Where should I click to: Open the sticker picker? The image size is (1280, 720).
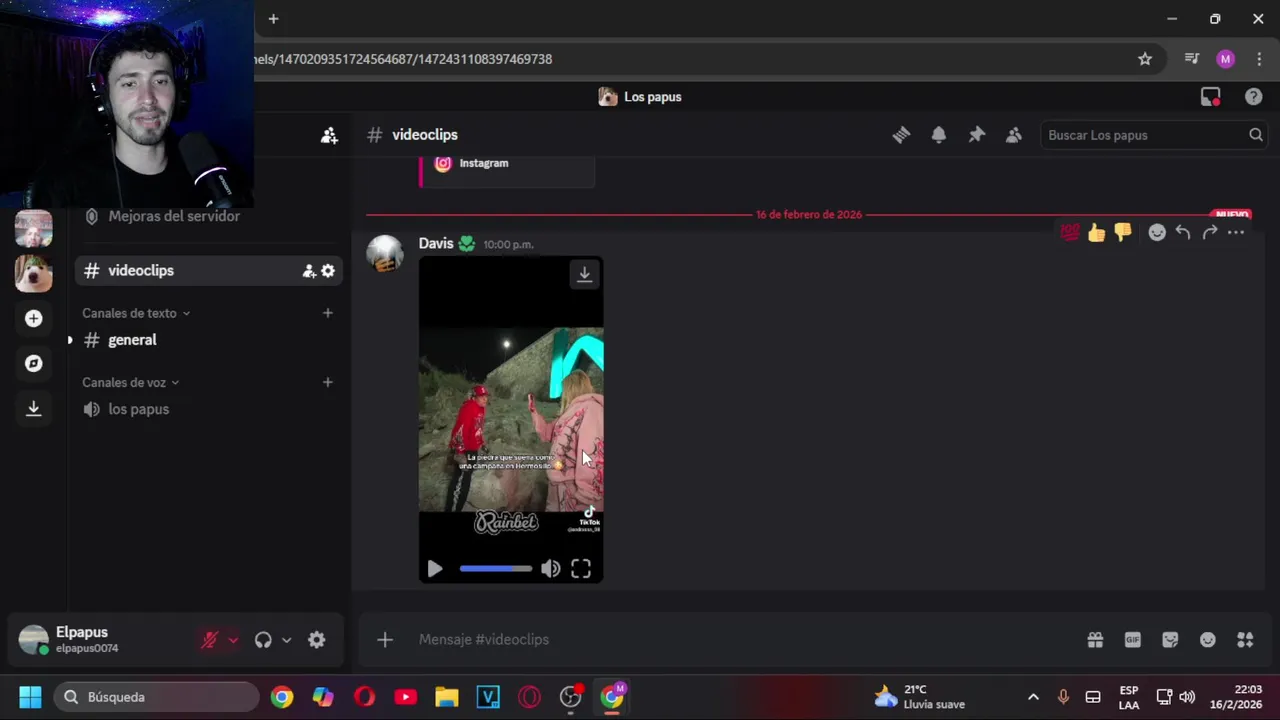pos(1170,640)
